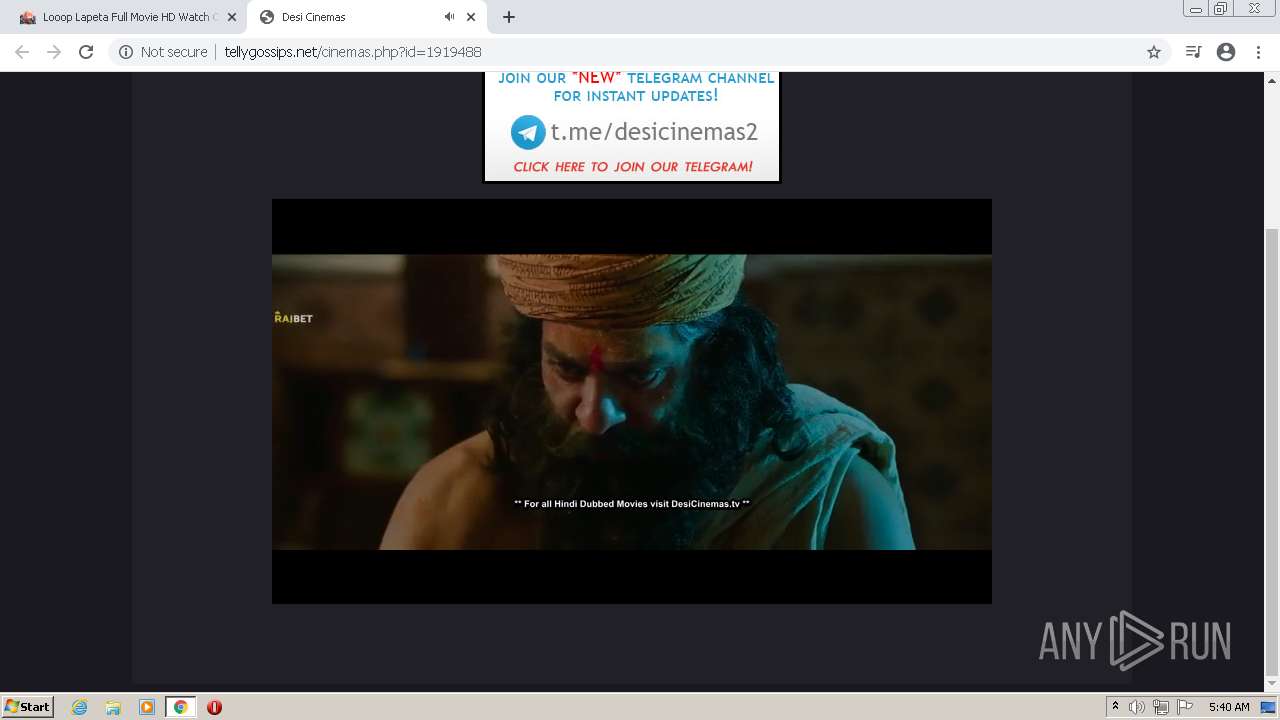Open the network status tray icon
The image size is (1280, 720).
(x=1161, y=707)
